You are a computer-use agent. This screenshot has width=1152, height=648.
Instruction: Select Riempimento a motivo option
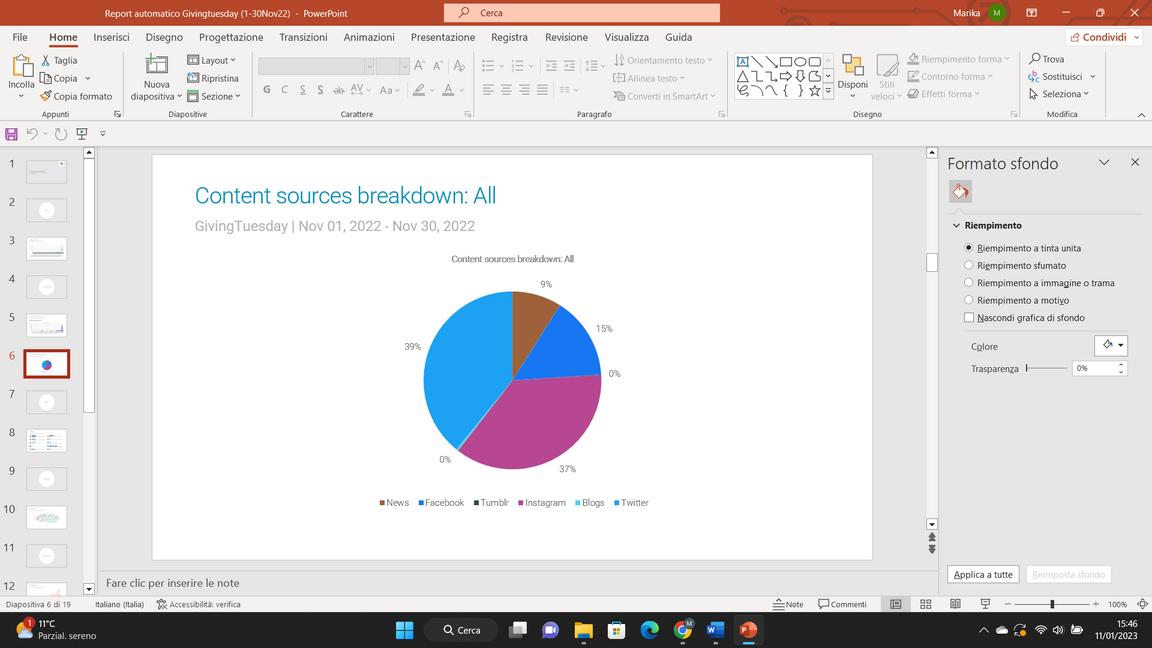[x=968, y=300]
